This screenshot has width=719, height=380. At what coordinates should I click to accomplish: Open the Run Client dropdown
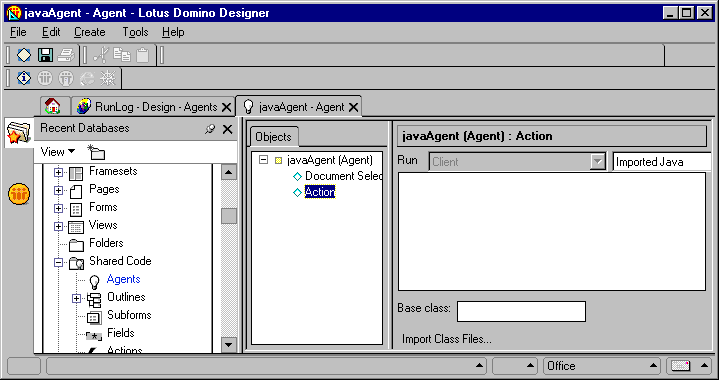(x=597, y=162)
